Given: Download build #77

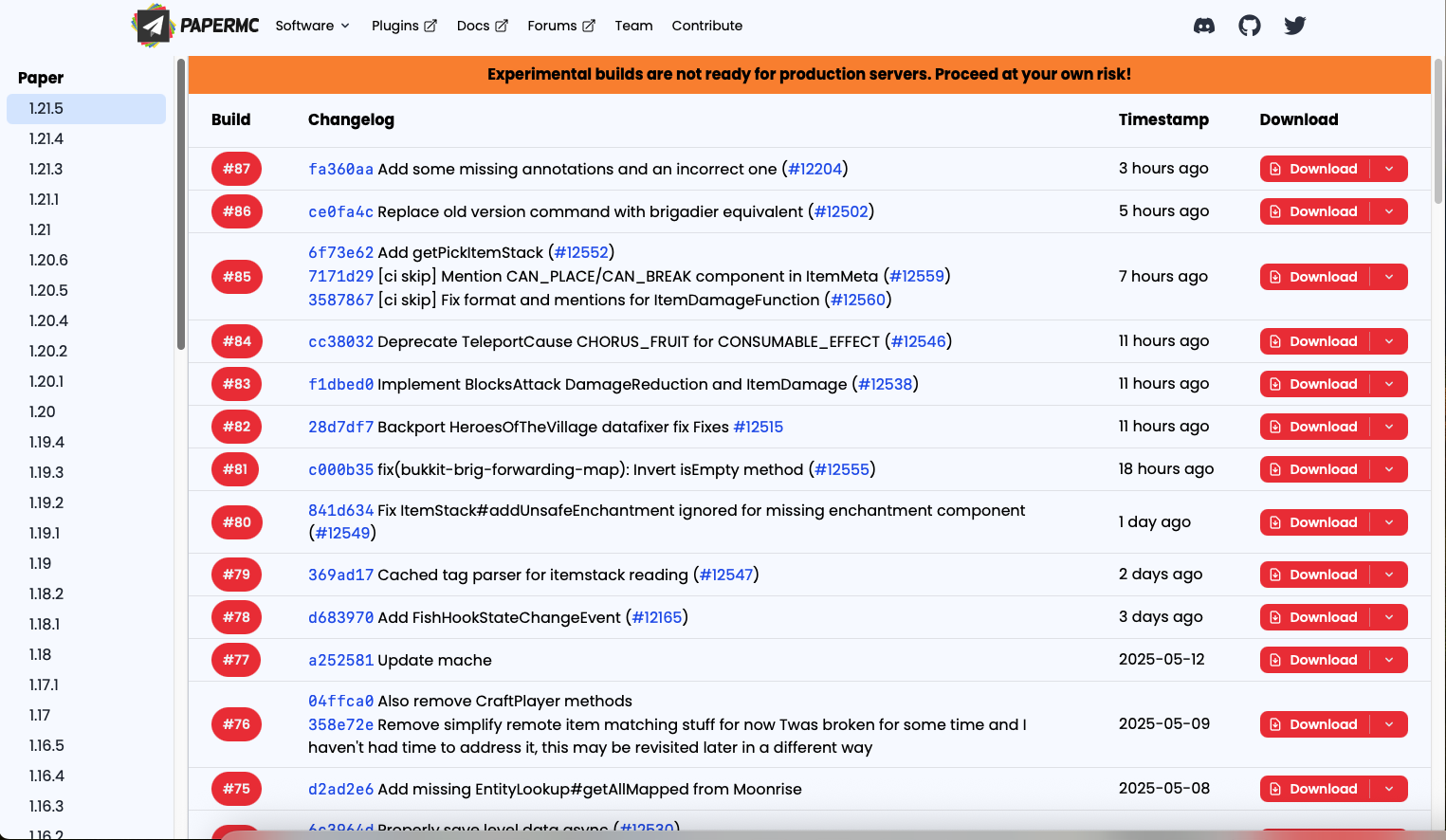Looking at the screenshot, I should point(1314,660).
